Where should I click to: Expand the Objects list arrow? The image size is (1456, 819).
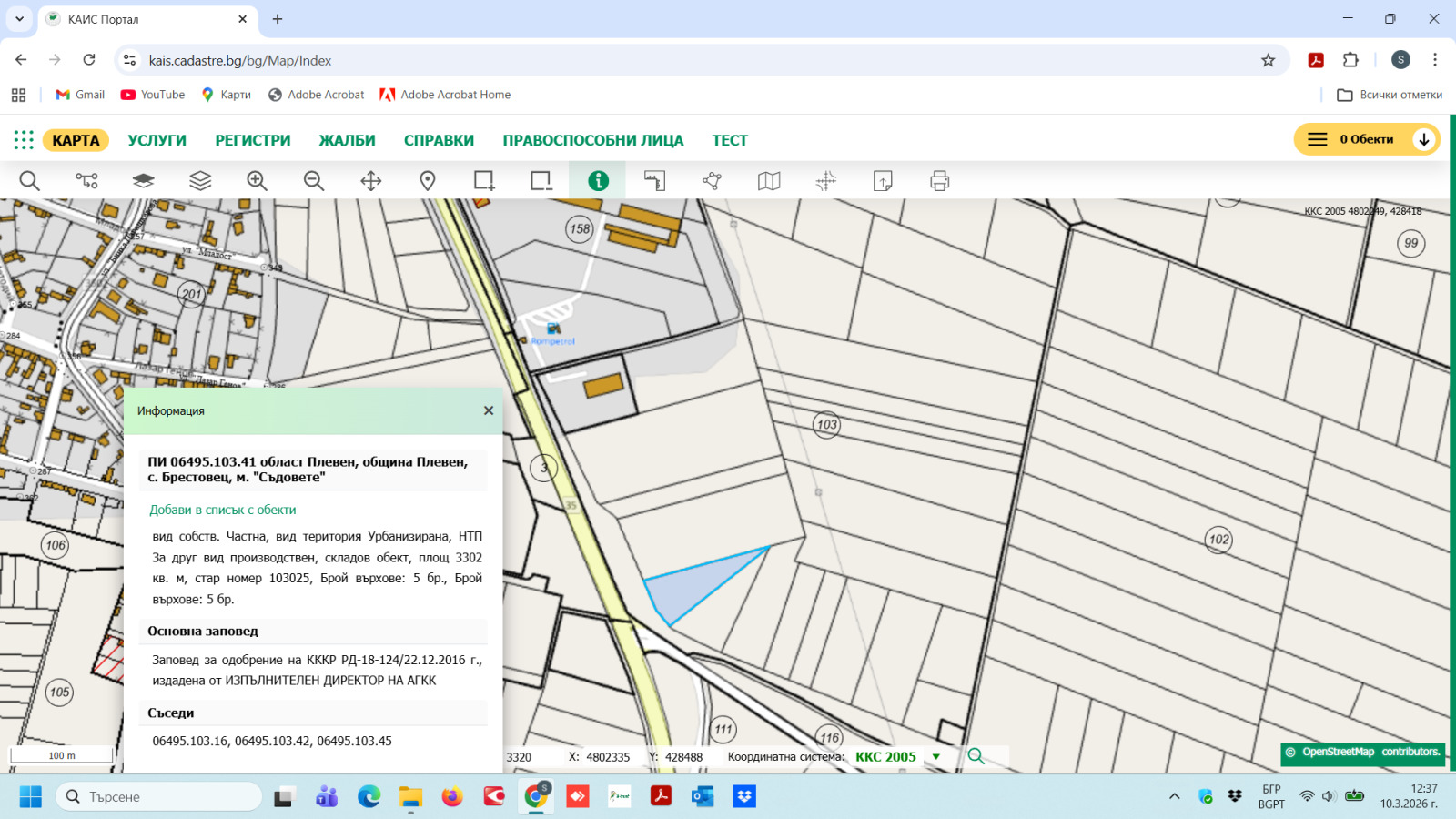(1424, 139)
